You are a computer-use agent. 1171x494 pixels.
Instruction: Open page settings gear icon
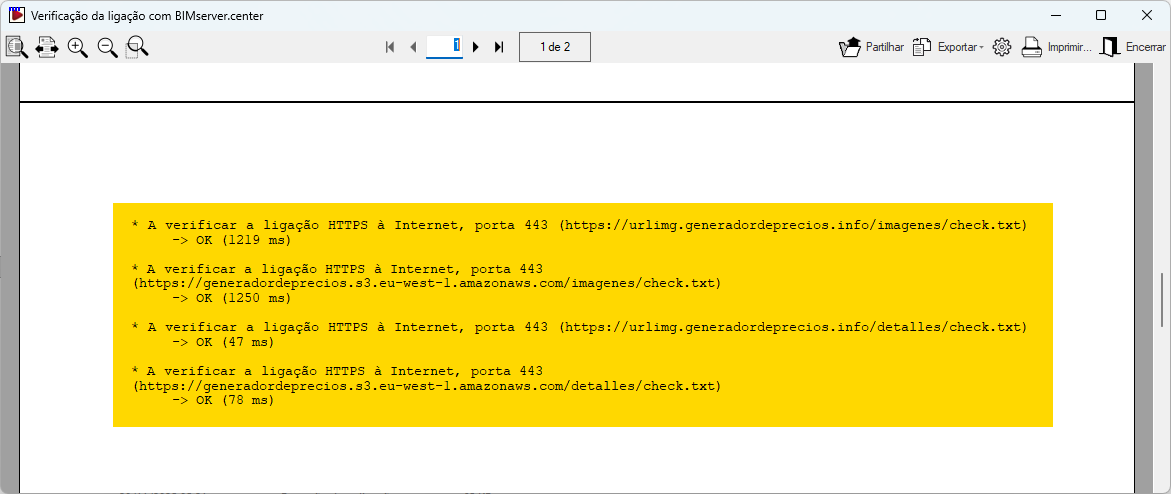[x=1002, y=47]
